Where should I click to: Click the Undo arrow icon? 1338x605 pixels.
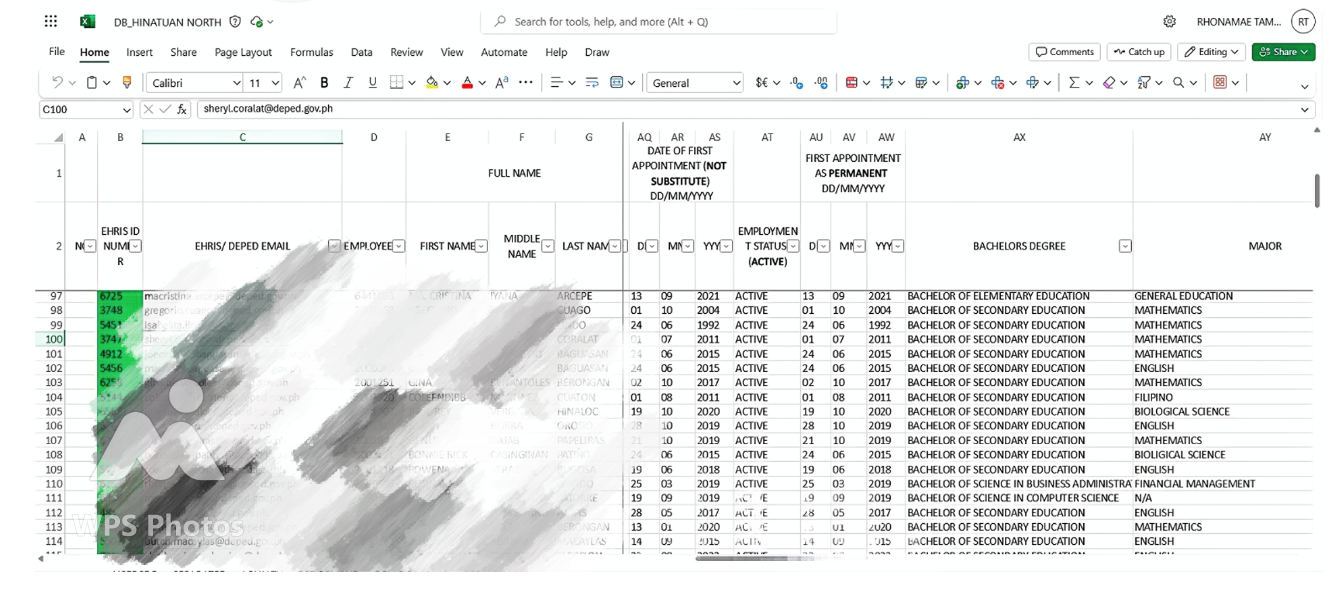[58, 83]
